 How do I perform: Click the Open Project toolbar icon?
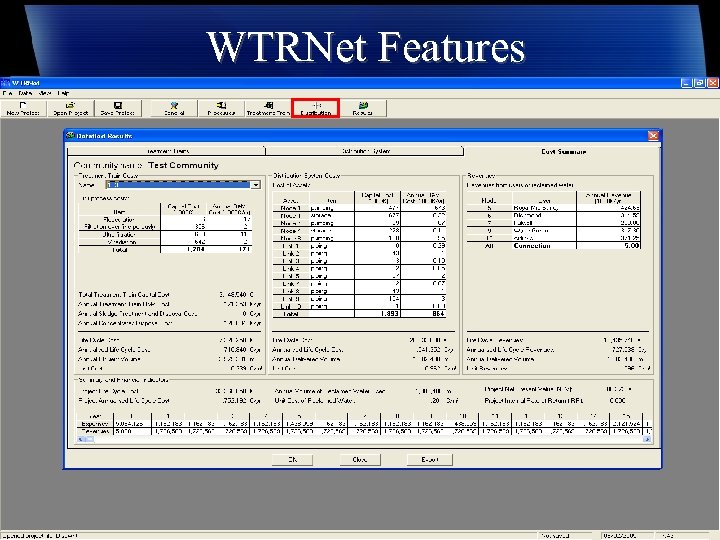69,108
